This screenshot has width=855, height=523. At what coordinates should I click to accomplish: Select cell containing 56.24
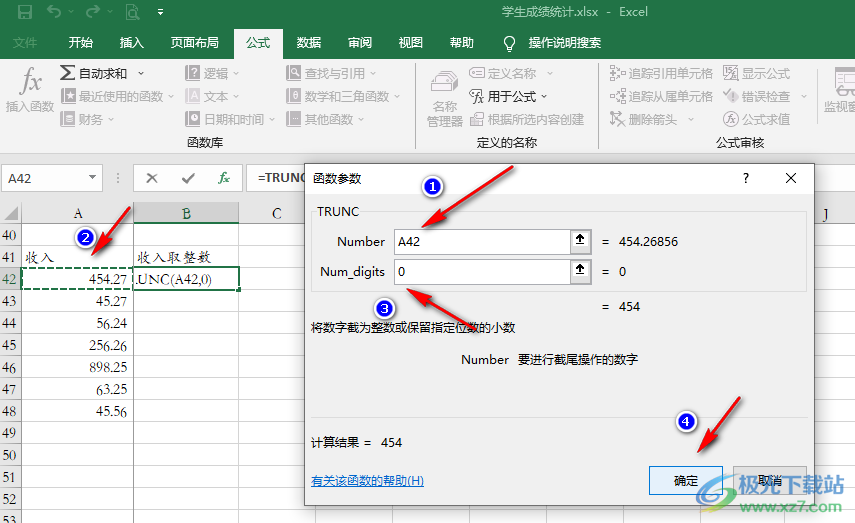click(77, 323)
